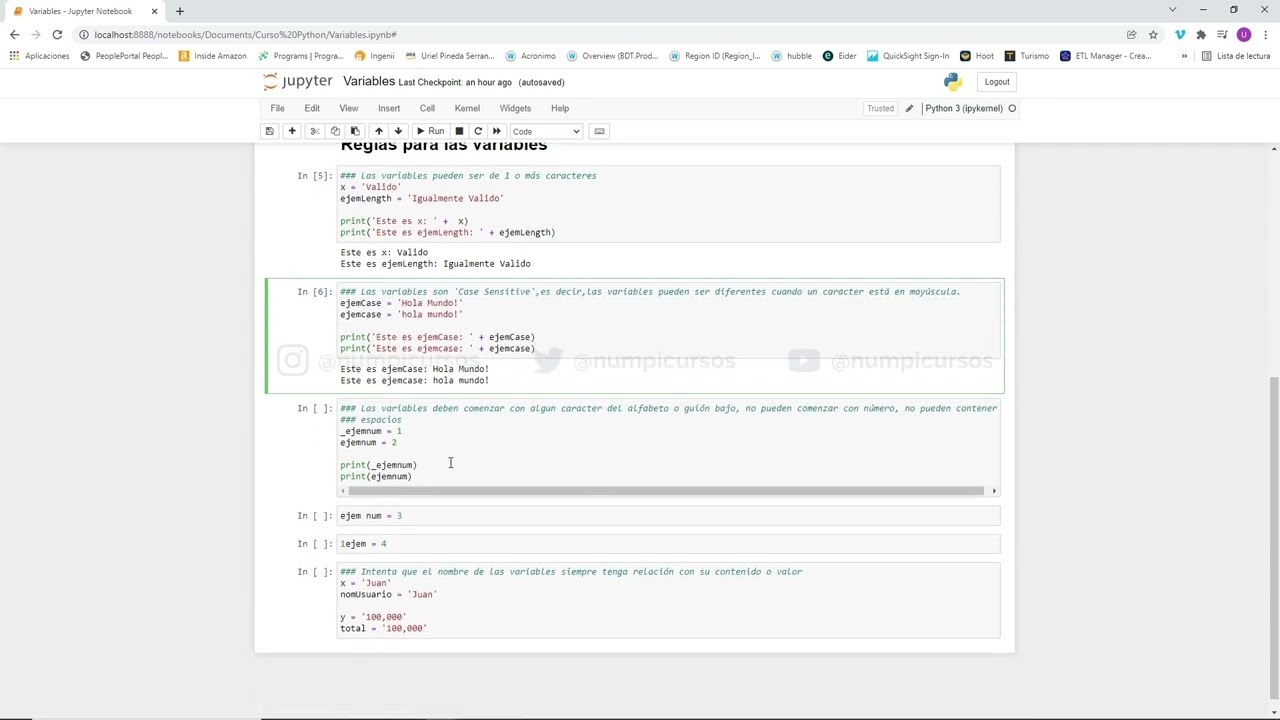Interrupt the kernel stop icon
Viewport: 1280px width, 720px height.
coord(459,131)
